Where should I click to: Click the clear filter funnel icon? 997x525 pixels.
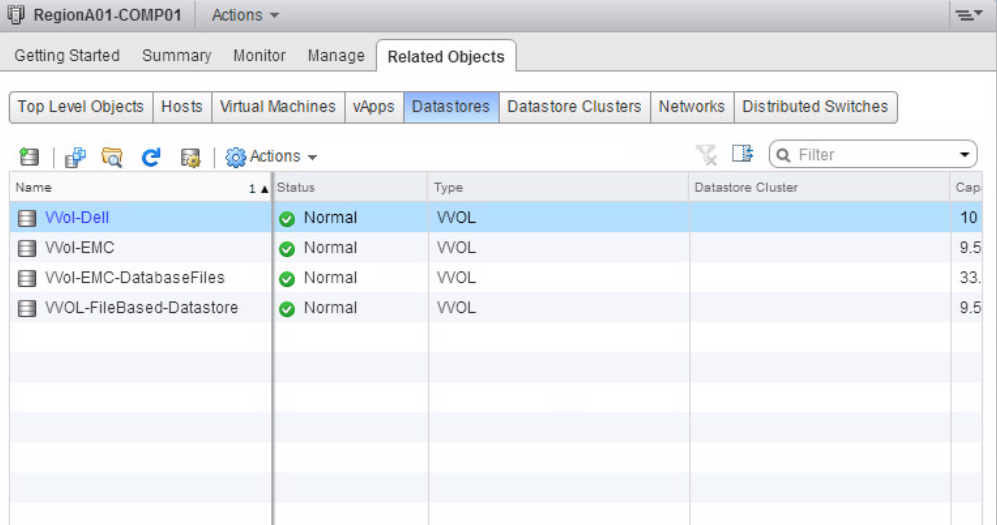[x=706, y=154]
